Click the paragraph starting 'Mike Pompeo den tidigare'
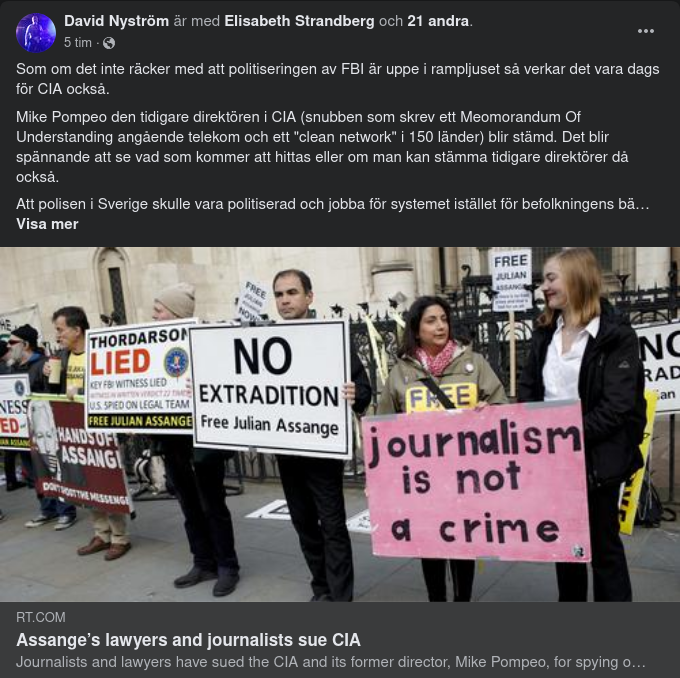The image size is (680, 678). click(x=322, y=147)
